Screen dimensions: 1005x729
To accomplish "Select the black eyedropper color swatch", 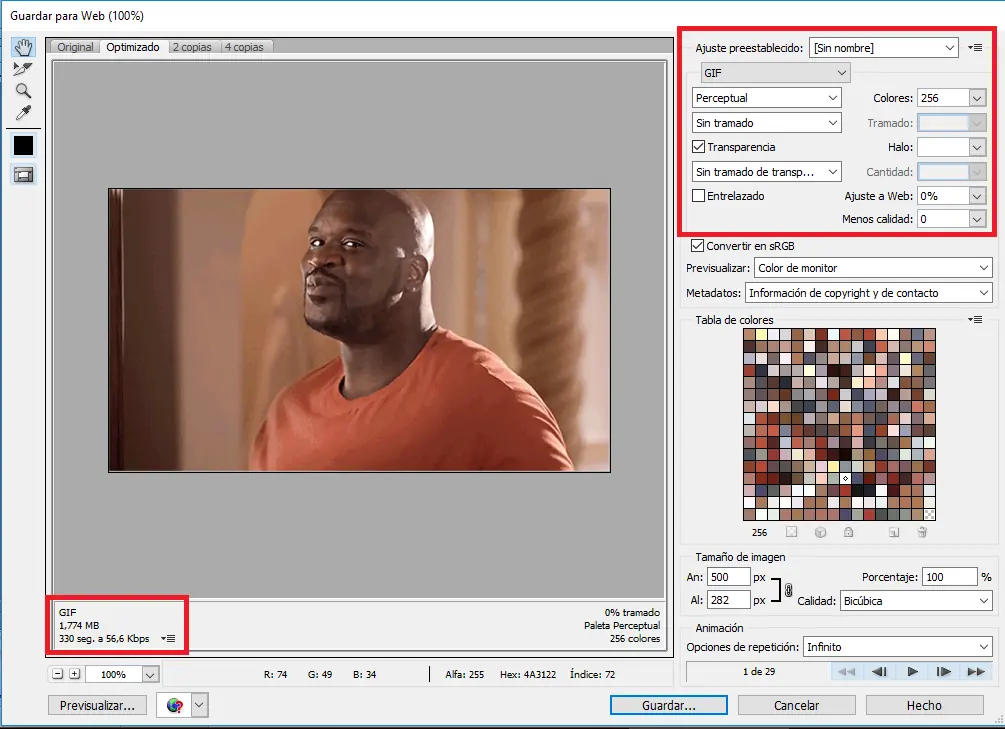I will (x=23, y=144).
